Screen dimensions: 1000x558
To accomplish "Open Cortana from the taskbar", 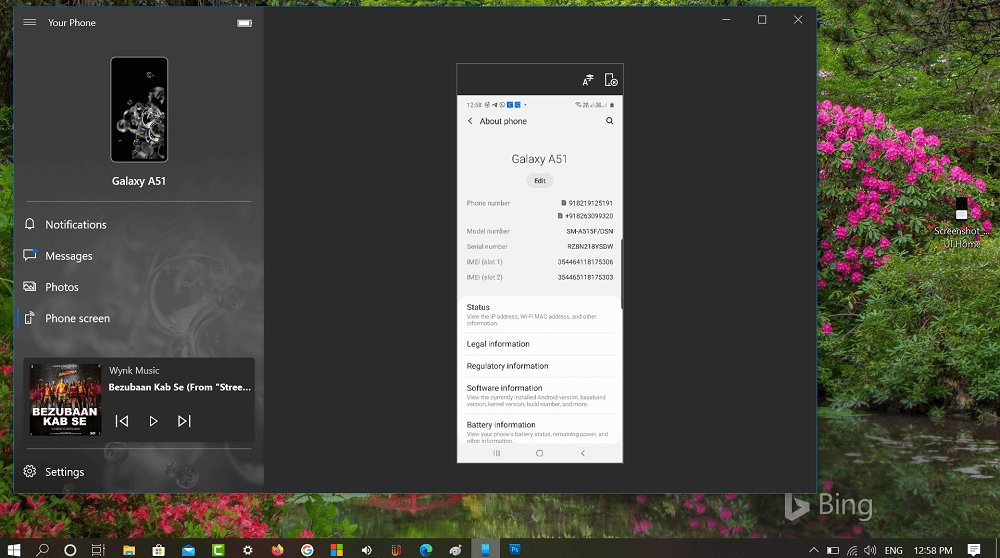I will (70, 550).
